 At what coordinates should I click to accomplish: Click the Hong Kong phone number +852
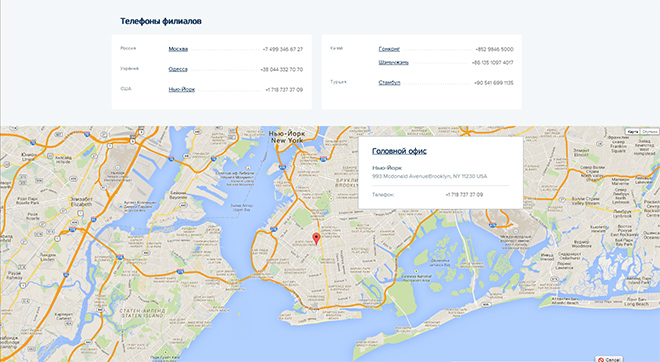[495, 49]
